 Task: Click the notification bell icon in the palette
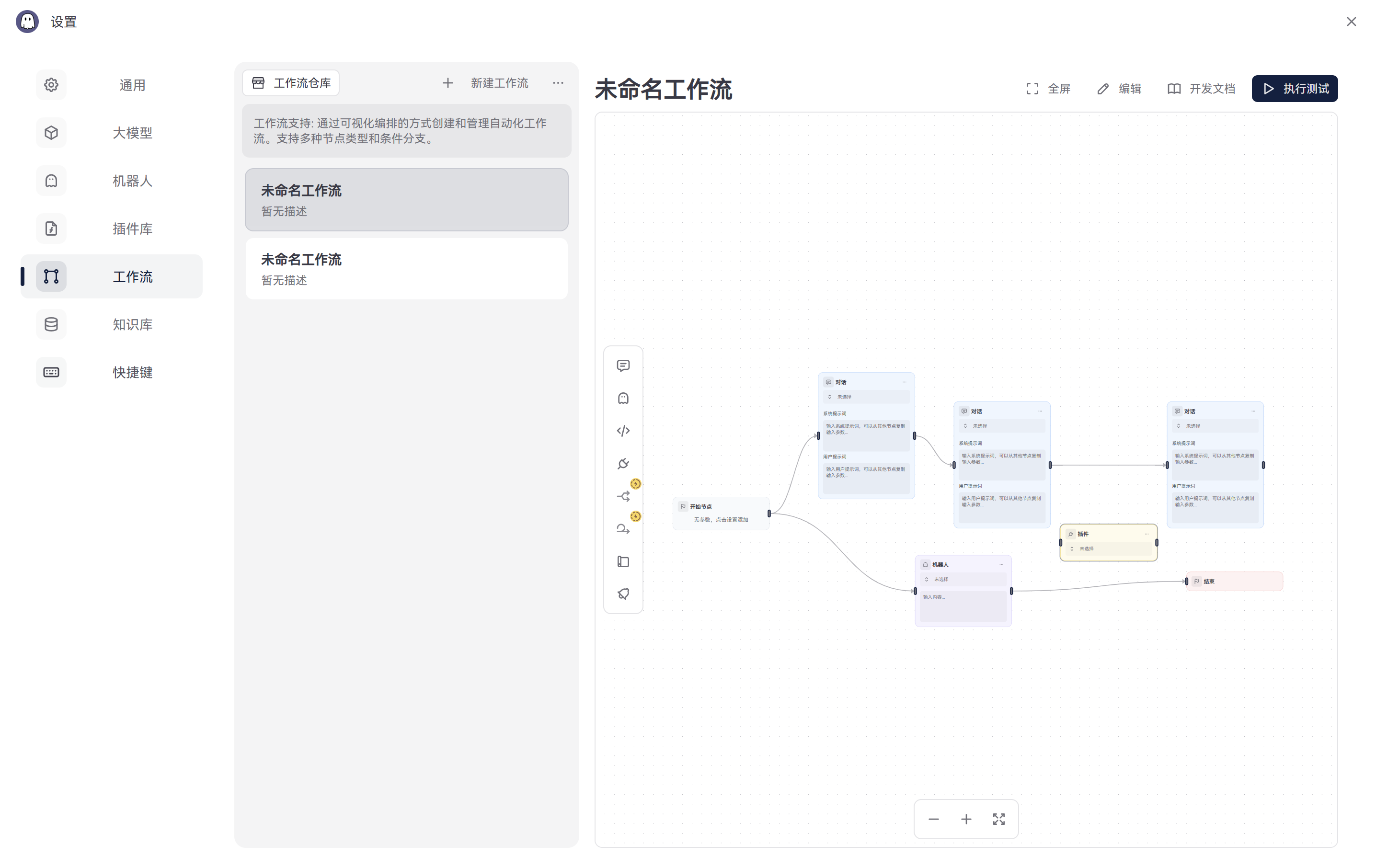point(623,594)
